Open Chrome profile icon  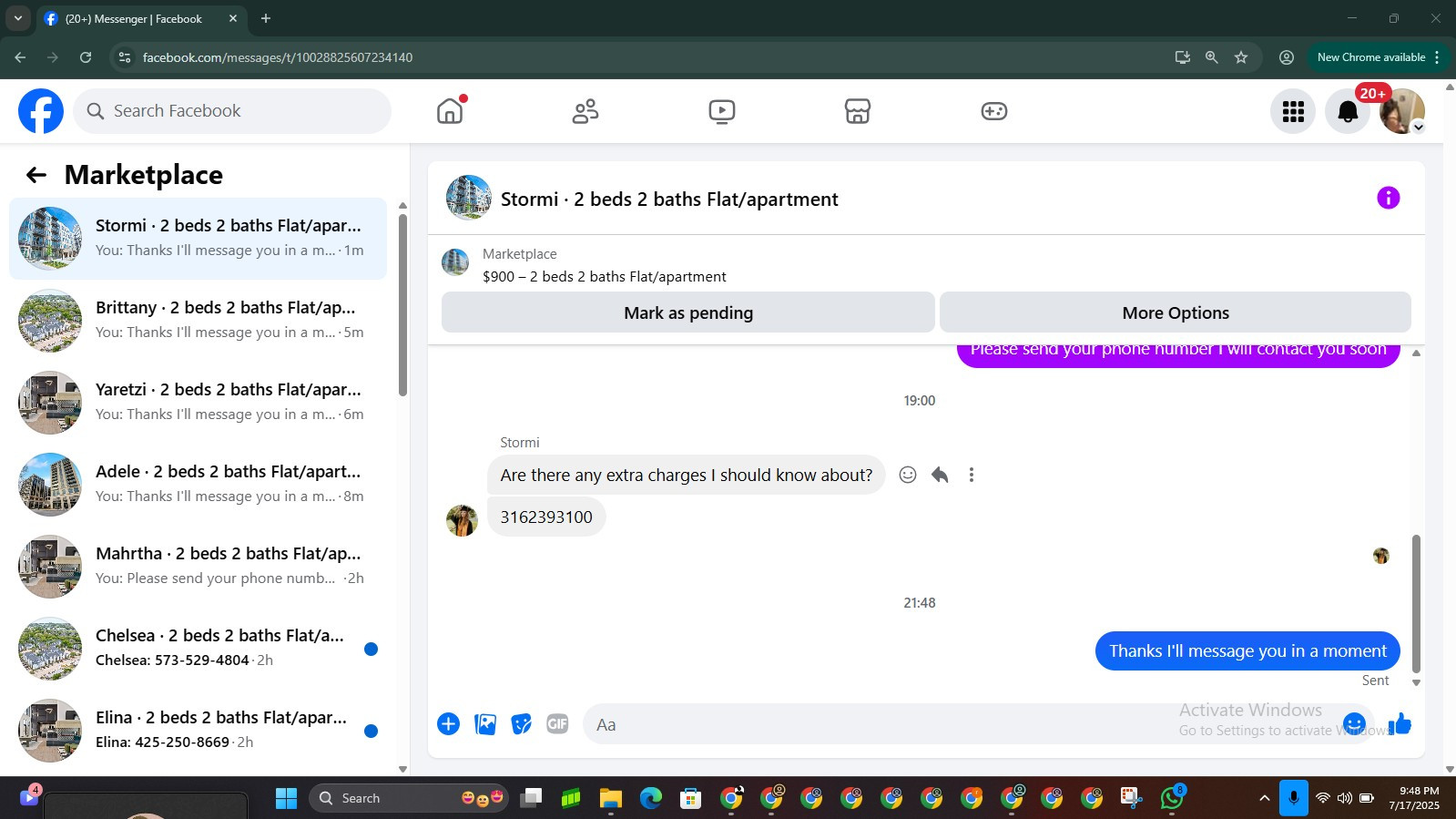1287,56
